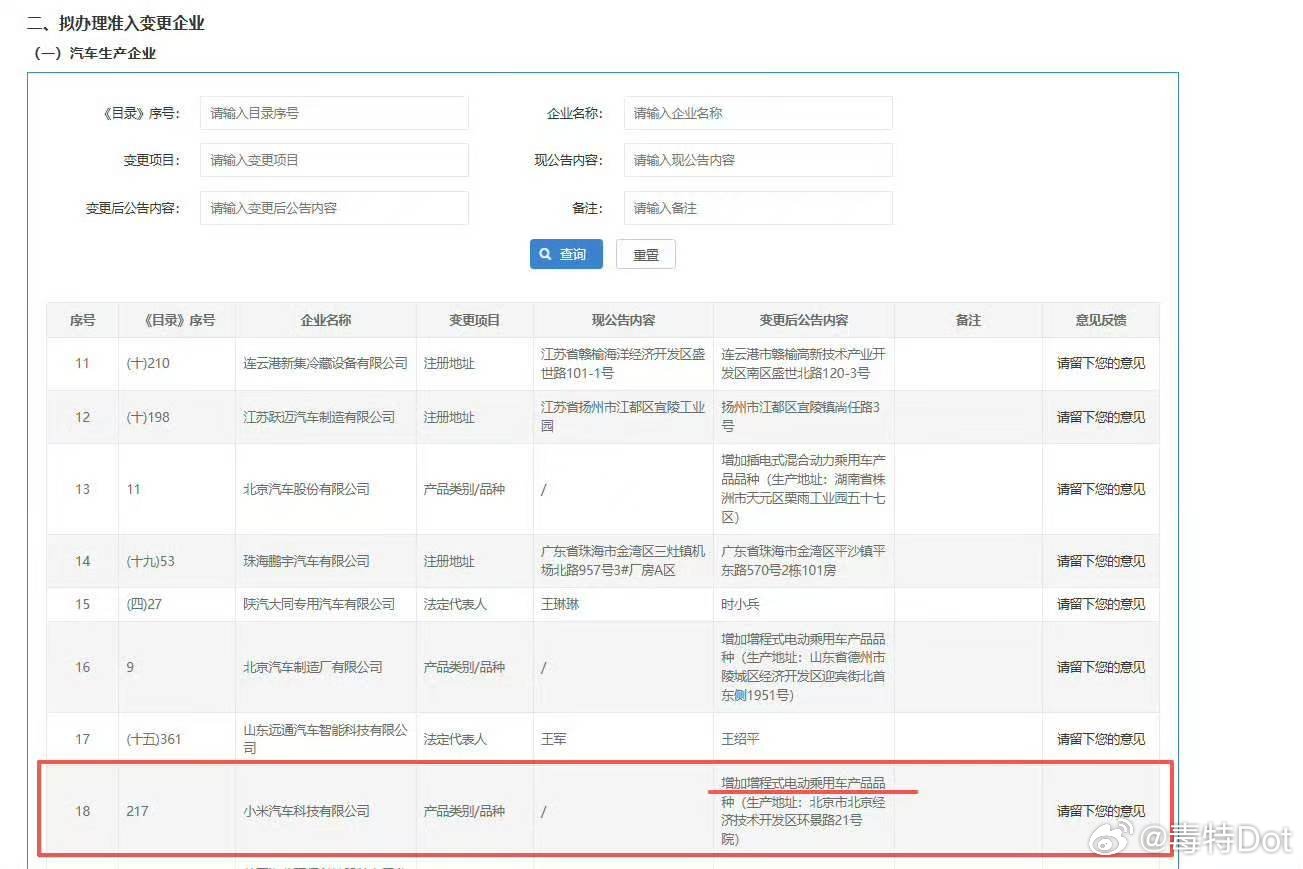1303x869 pixels.
Task: Click catalog number (十五)361
Action: (154, 739)
